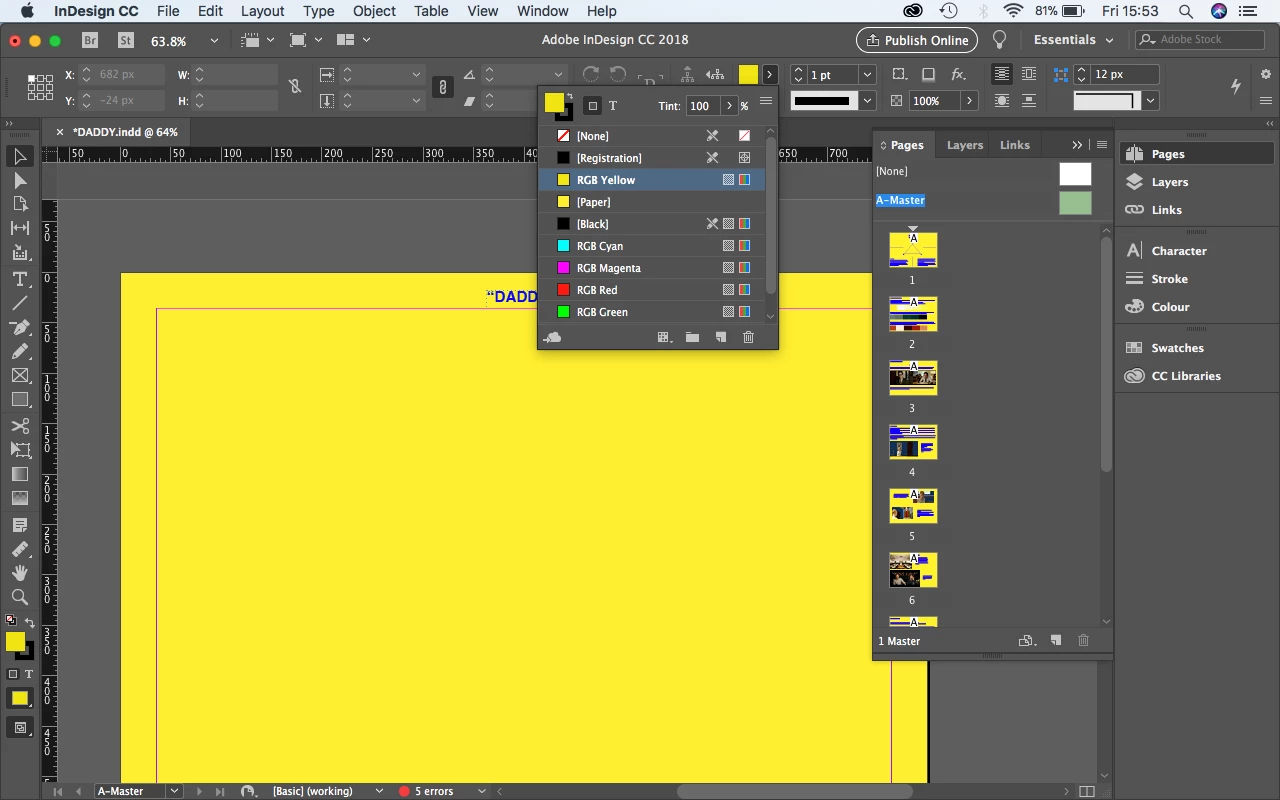Click the Adobe Stock (St) icon
The image size is (1280, 800).
point(126,40)
